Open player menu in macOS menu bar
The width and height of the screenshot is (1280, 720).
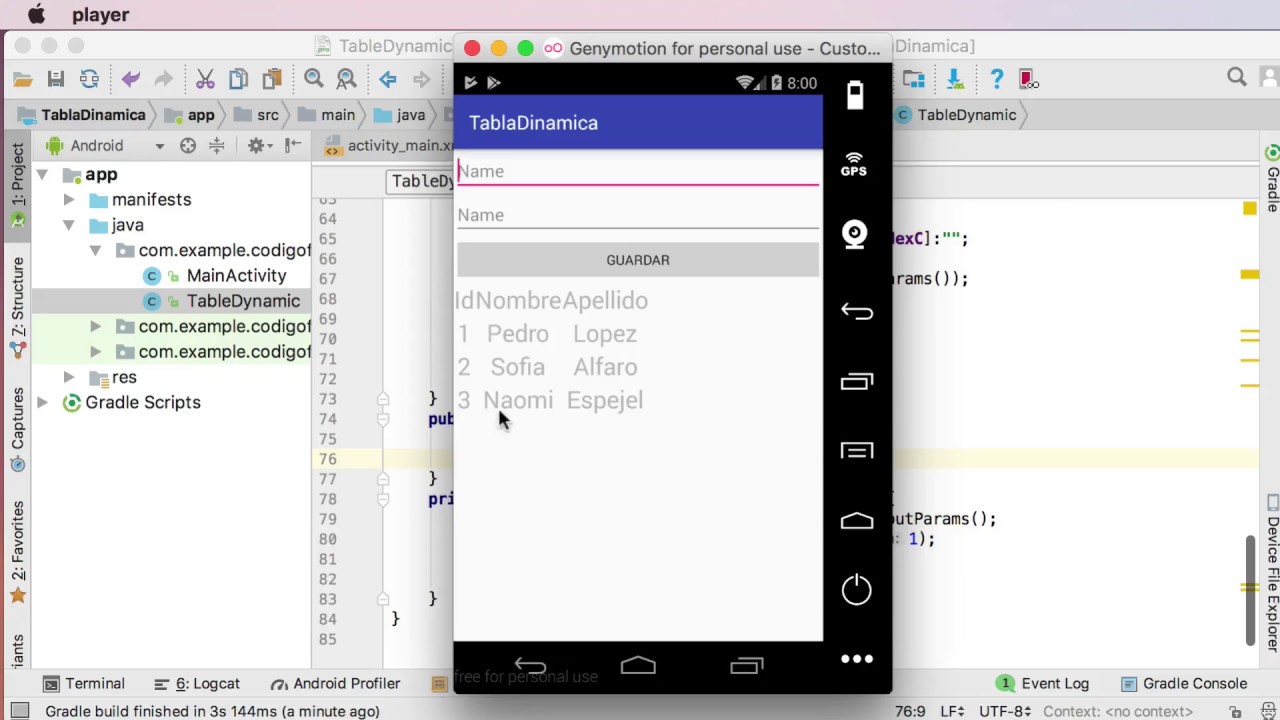click(x=100, y=15)
